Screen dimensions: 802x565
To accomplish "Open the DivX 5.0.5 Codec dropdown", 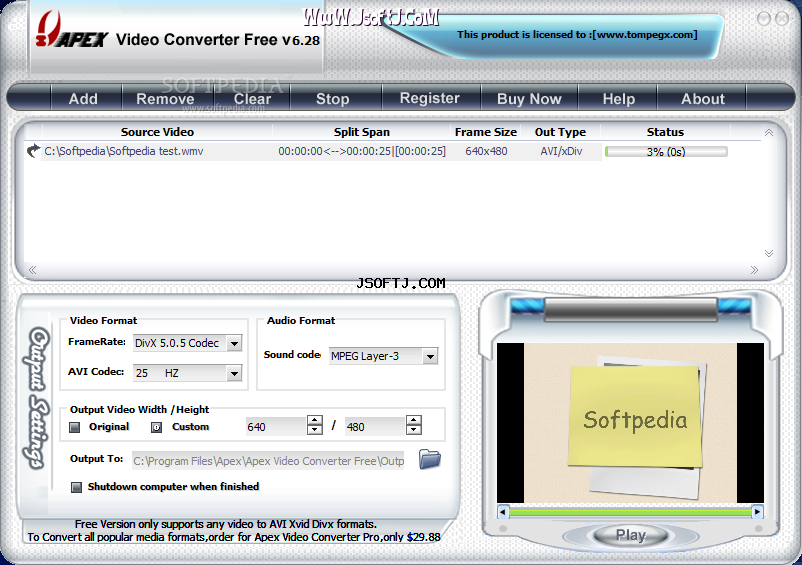I will point(234,344).
